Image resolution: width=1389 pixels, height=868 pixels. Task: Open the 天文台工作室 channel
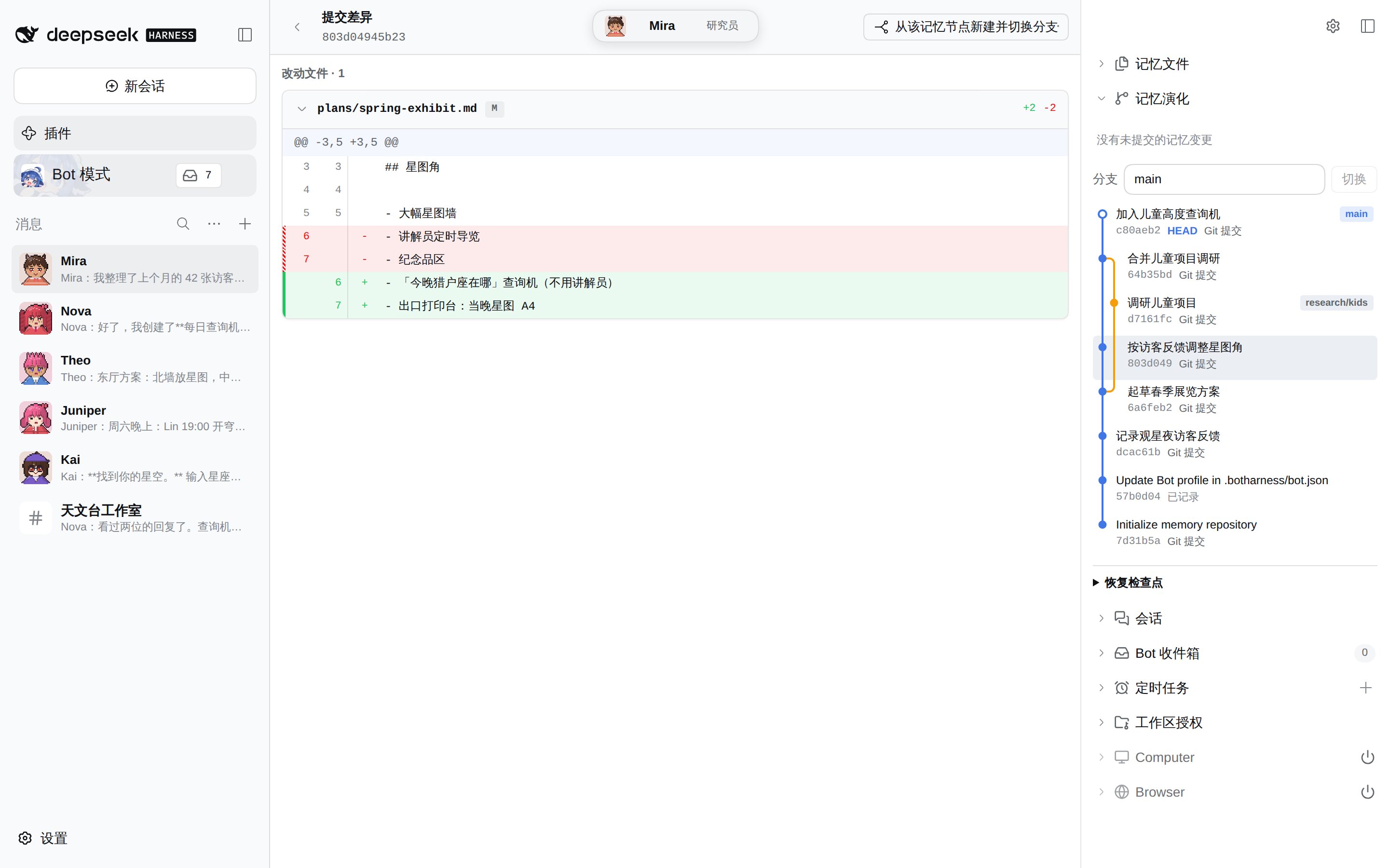click(135, 518)
